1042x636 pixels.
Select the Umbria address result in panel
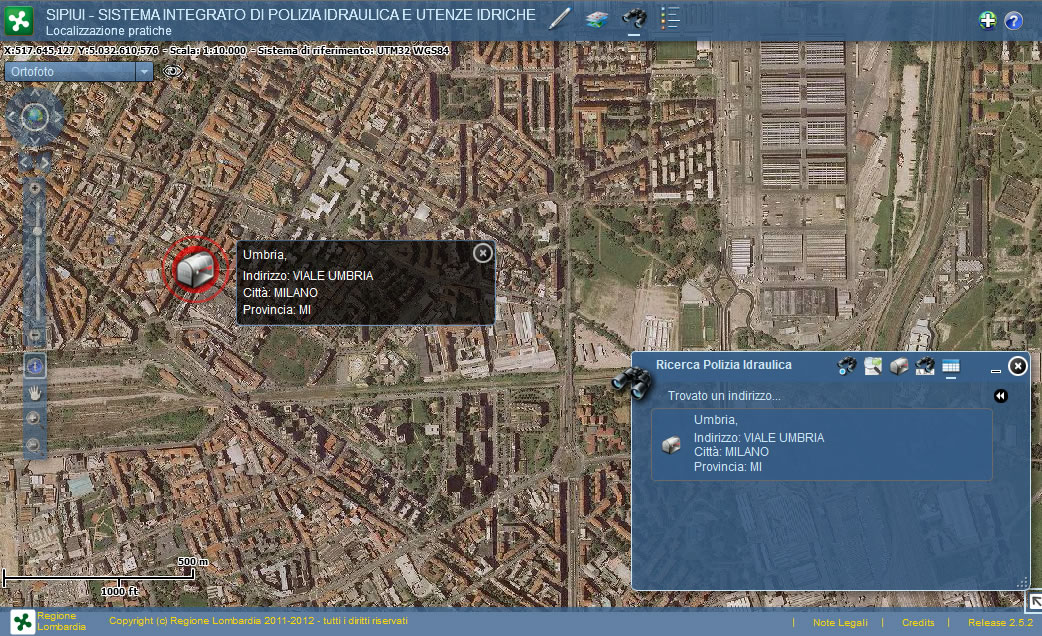click(821, 444)
